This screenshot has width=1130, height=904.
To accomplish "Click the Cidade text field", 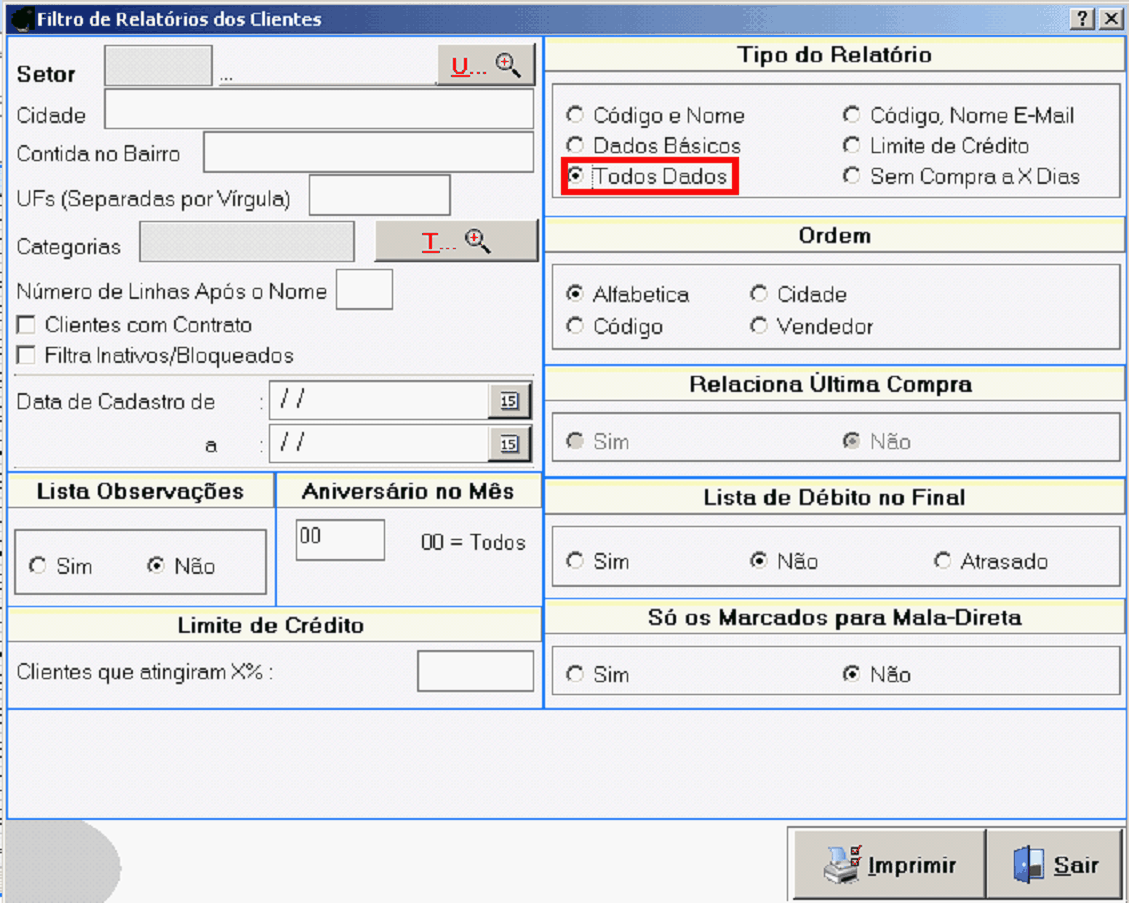I will (x=319, y=110).
